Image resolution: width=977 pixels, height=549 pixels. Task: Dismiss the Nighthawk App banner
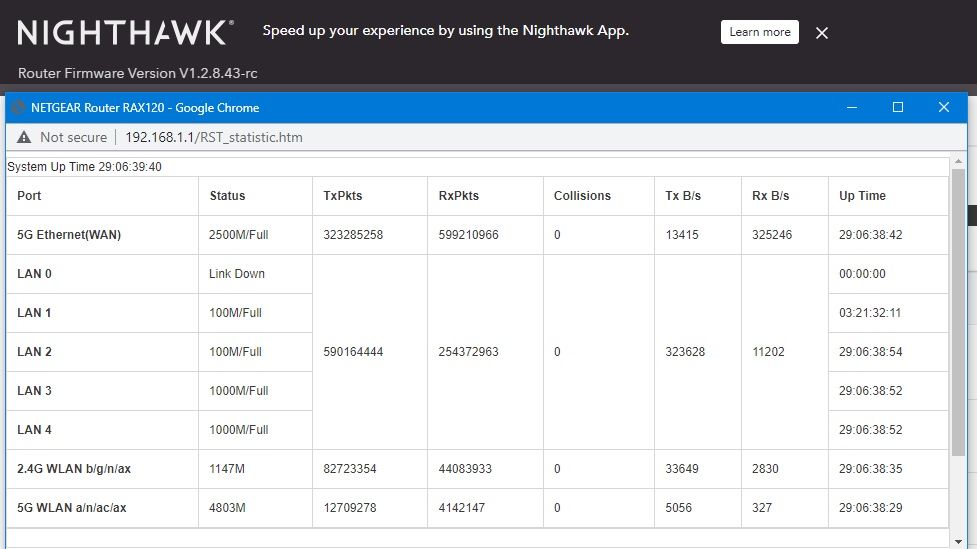click(822, 33)
